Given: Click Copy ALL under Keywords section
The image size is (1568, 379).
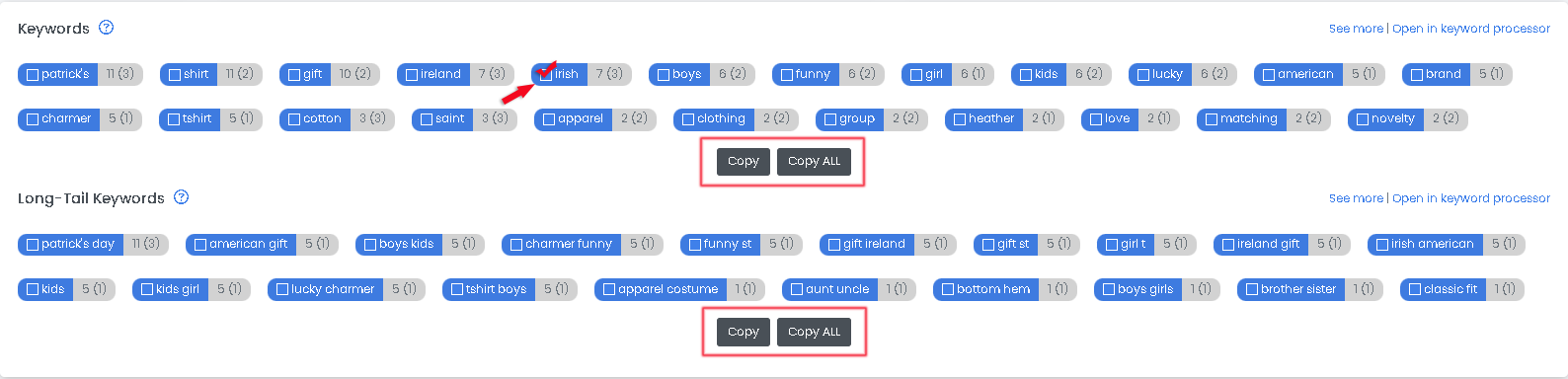Looking at the screenshot, I should [x=814, y=161].
